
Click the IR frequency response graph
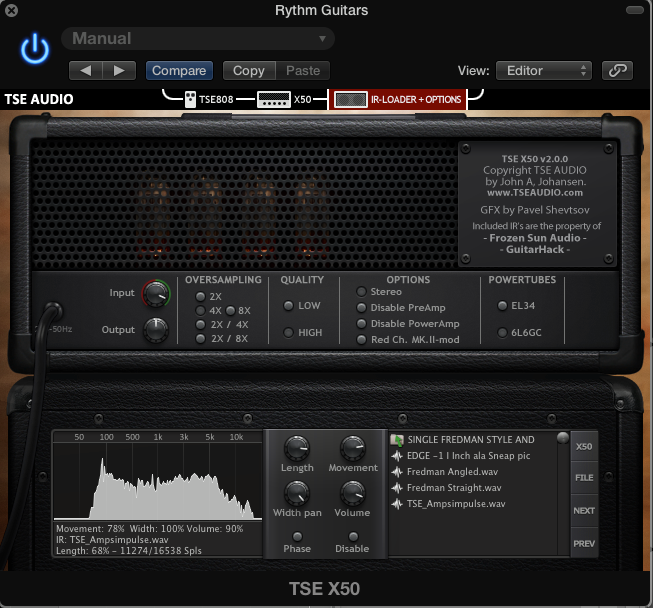(158, 476)
